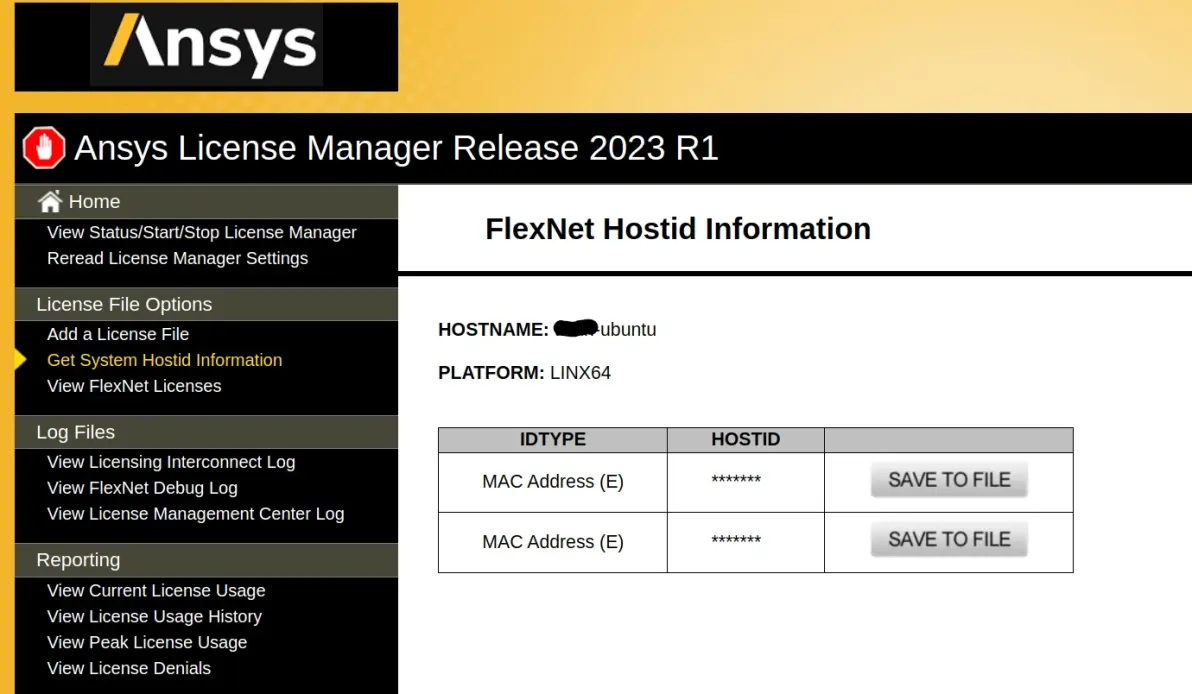Select Get System Hostid Information

click(x=164, y=360)
